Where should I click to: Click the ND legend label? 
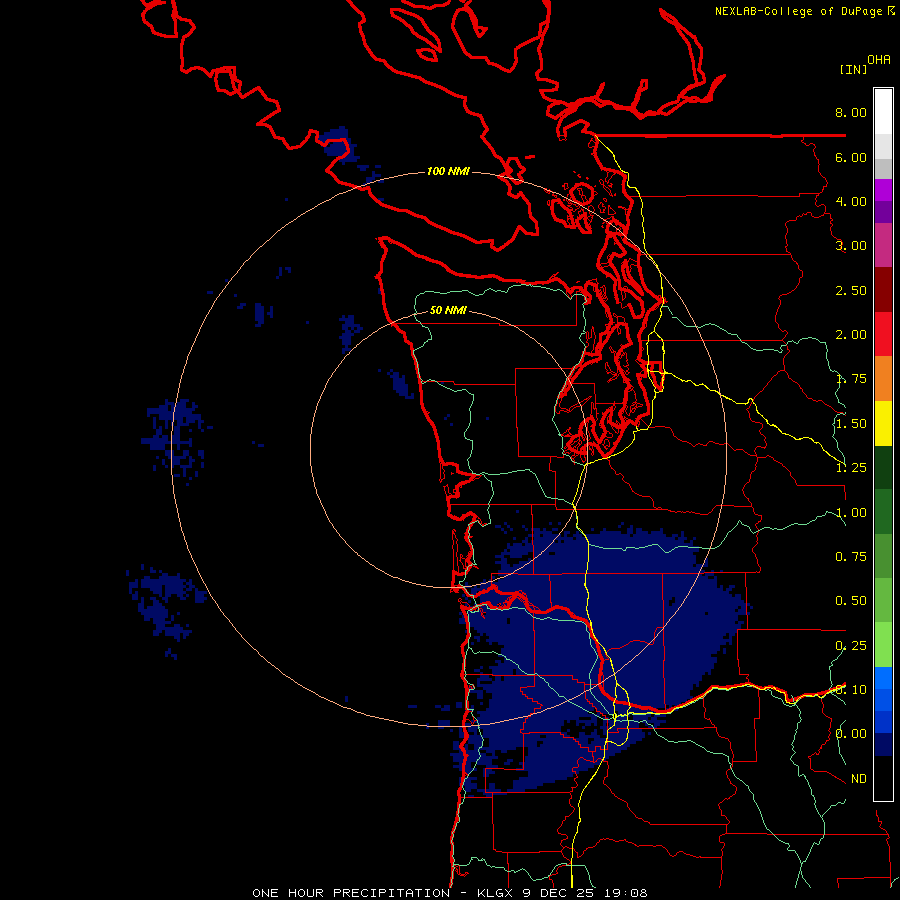tap(859, 779)
